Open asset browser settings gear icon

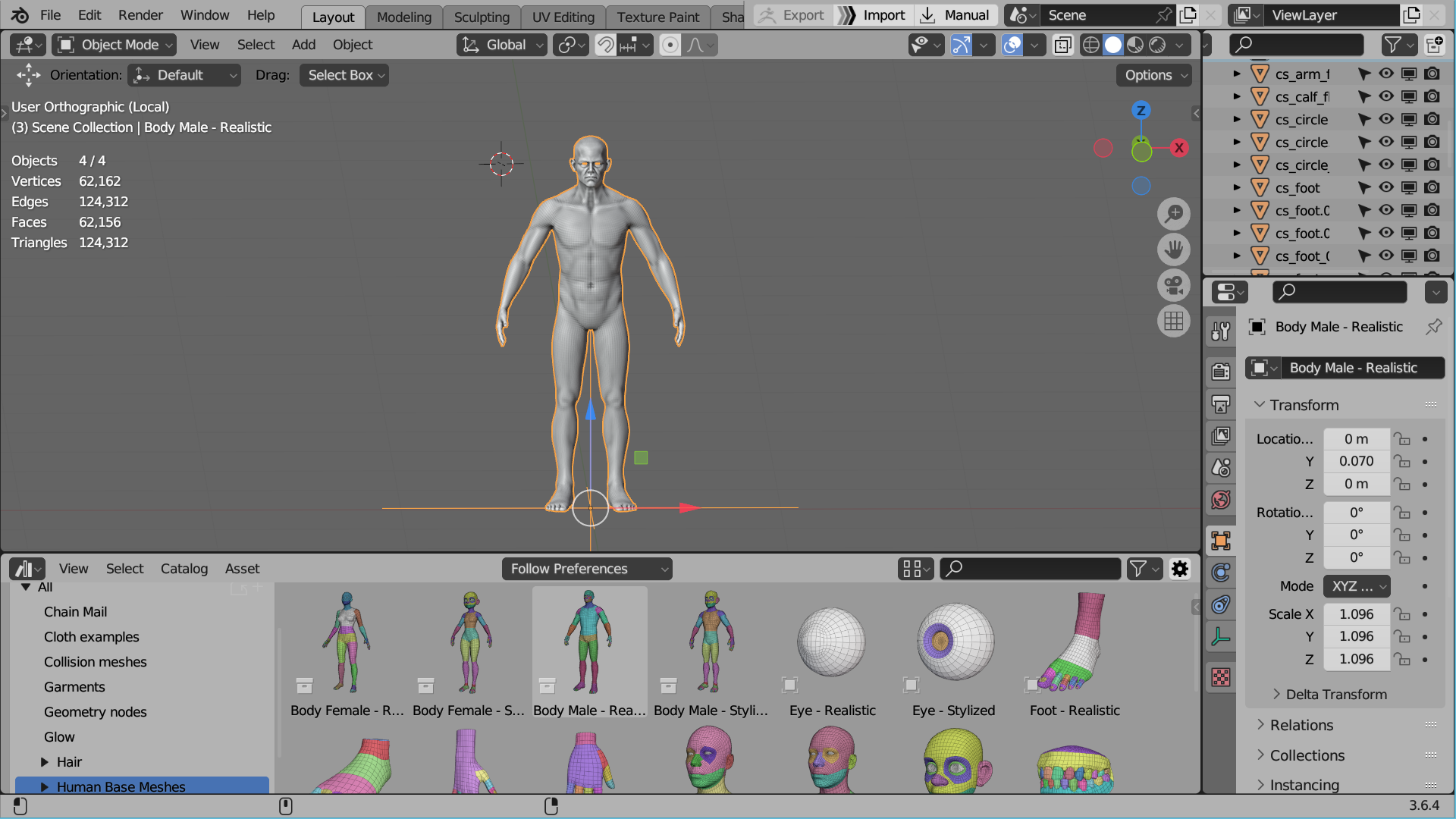pyautogui.click(x=1180, y=569)
